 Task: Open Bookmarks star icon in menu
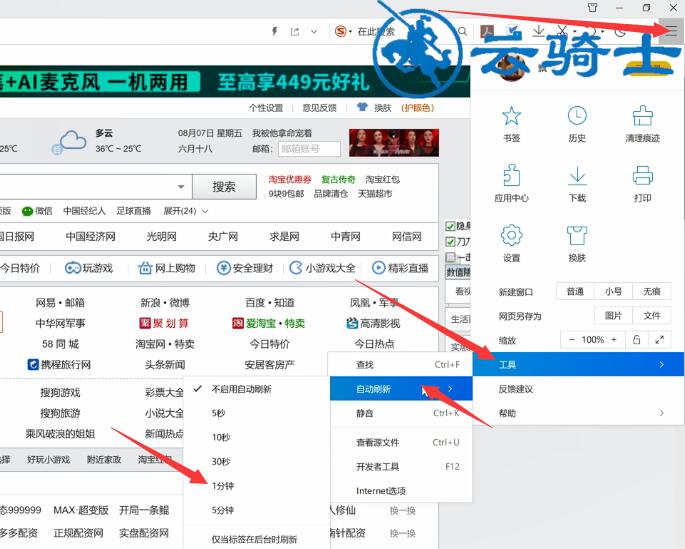click(511, 116)
